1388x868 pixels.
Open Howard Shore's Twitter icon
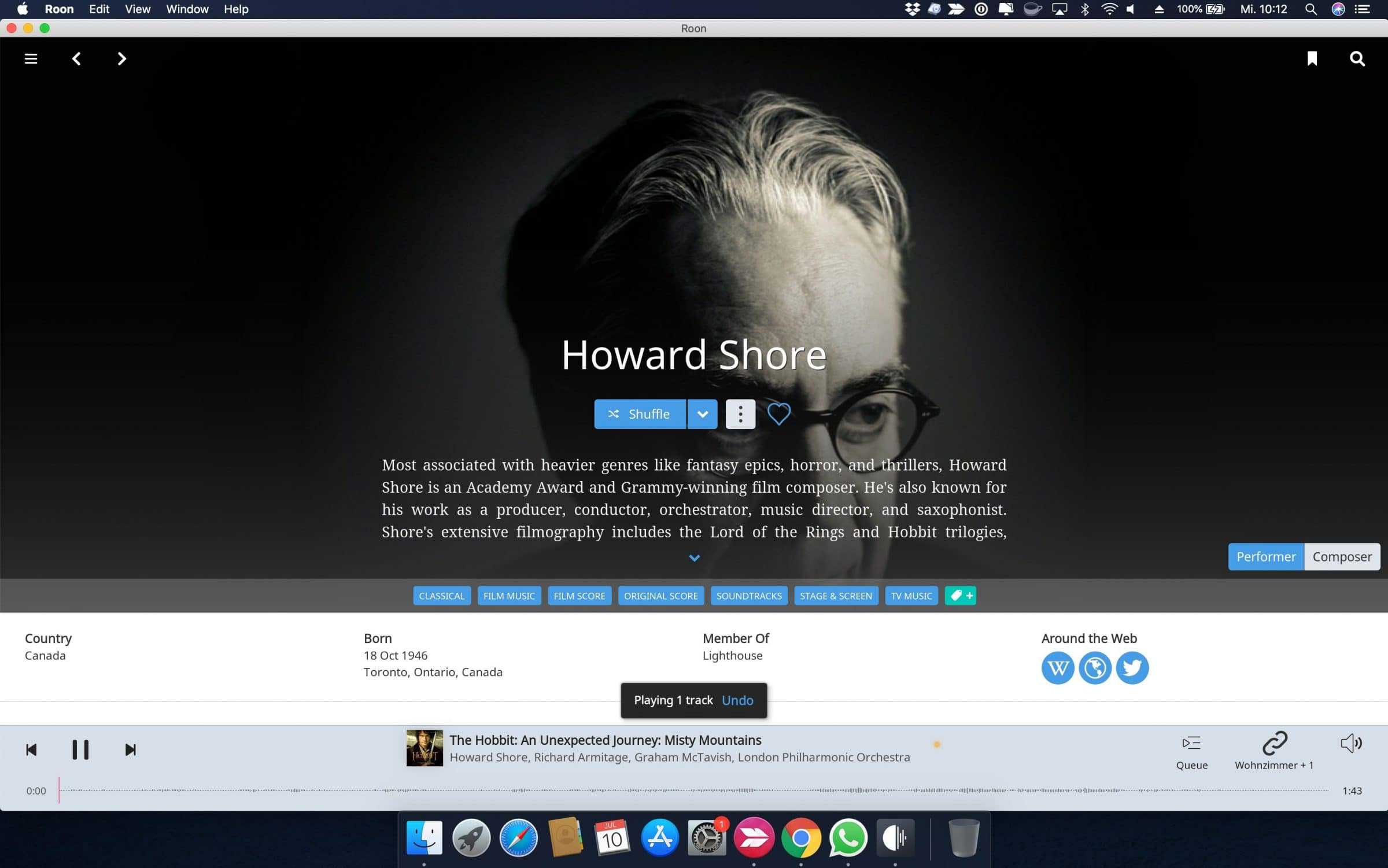tap(1132, 668)
